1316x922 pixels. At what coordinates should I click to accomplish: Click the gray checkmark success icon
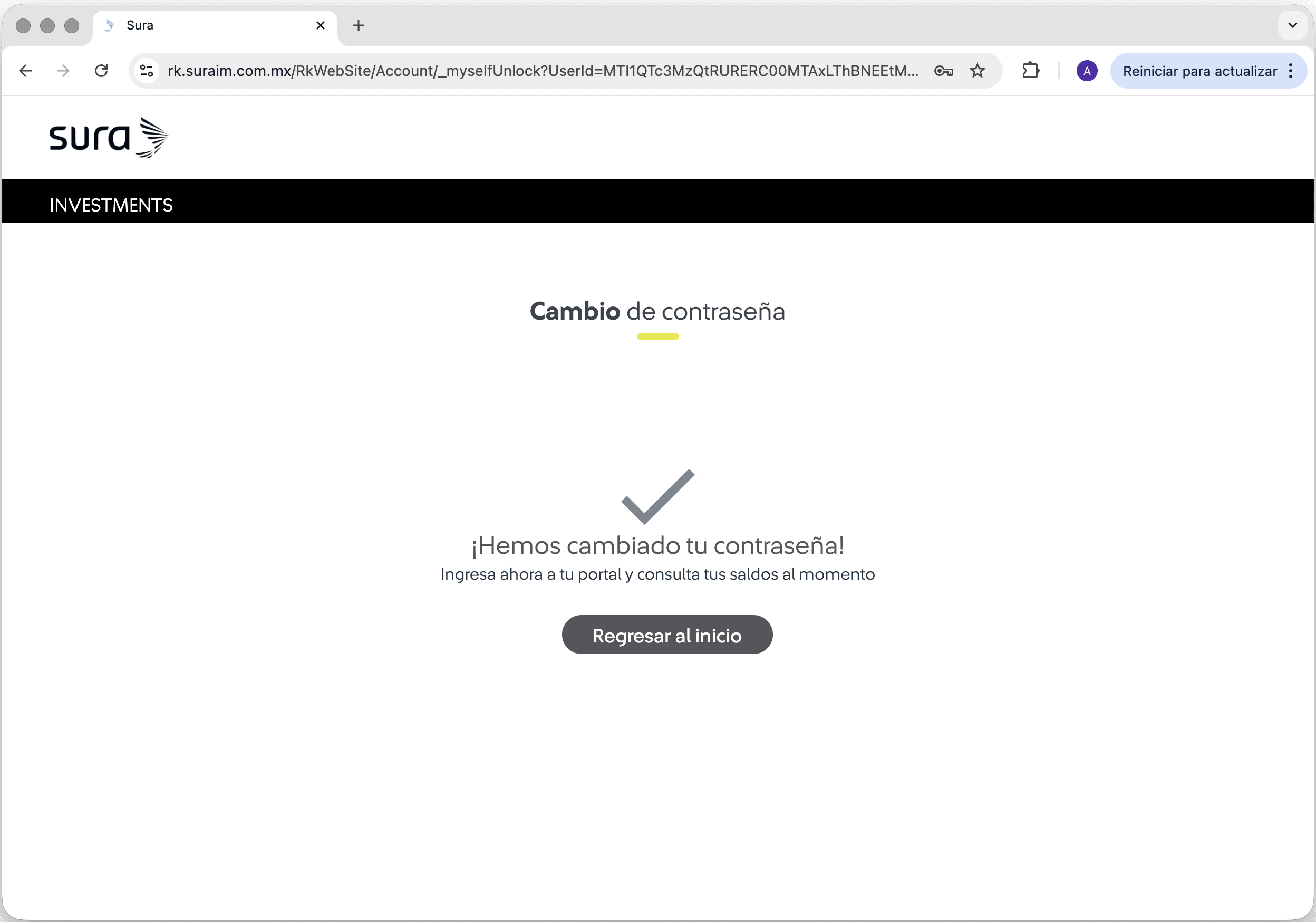[658, 496]
